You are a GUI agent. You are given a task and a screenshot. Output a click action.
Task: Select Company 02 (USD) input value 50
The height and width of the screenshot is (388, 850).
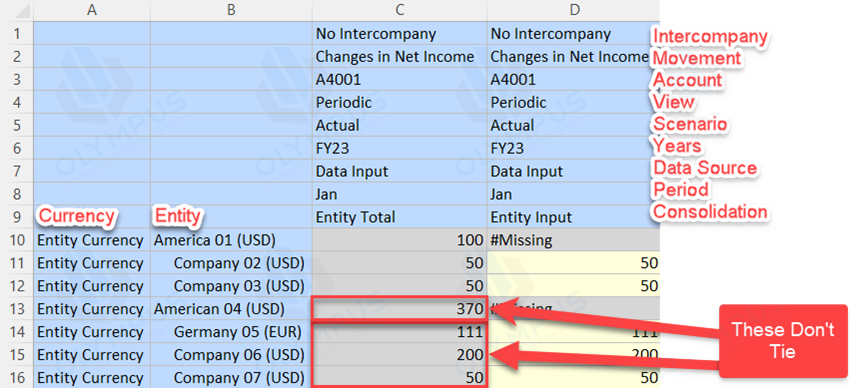(574, 263)
